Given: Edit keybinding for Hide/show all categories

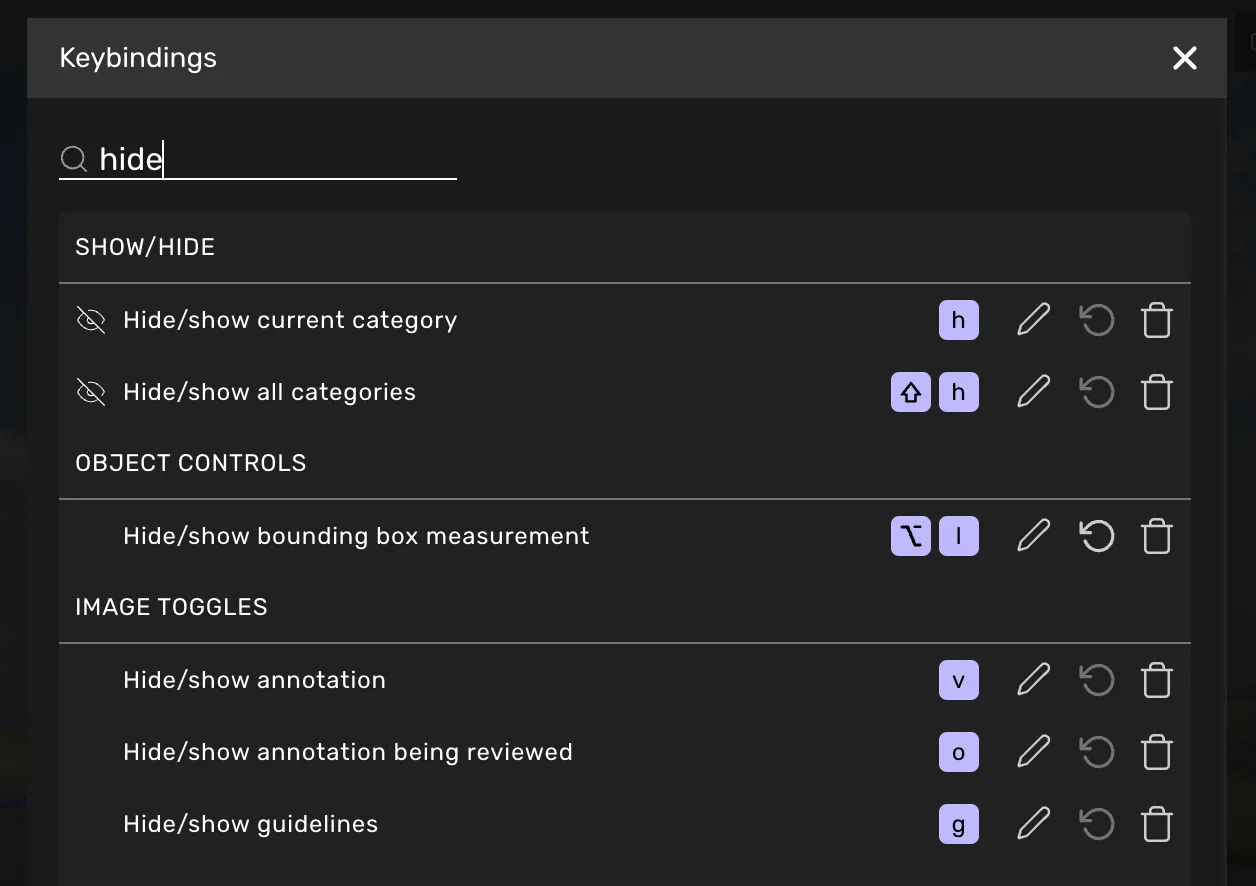Looking at the screenshot, I should coord(1034,392).
